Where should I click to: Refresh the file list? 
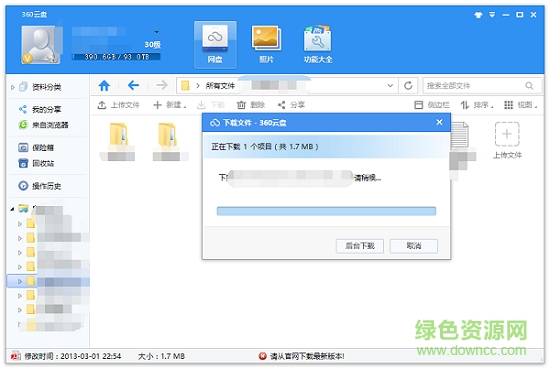point(408,86)
